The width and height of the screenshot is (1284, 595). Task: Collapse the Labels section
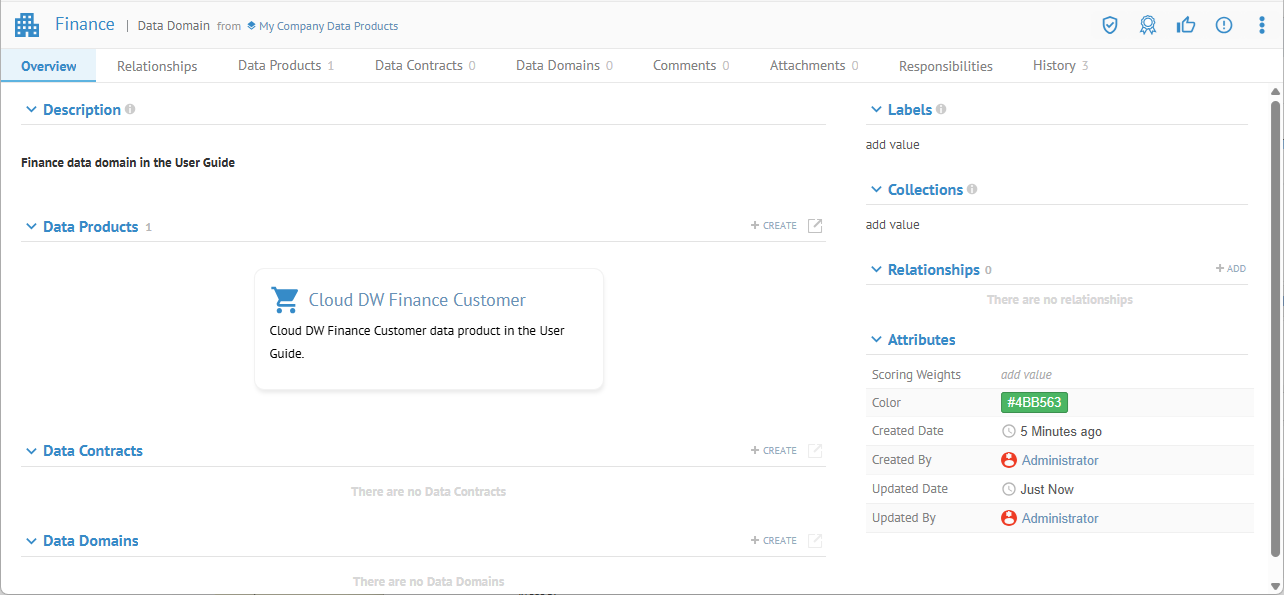pos(876,110)
